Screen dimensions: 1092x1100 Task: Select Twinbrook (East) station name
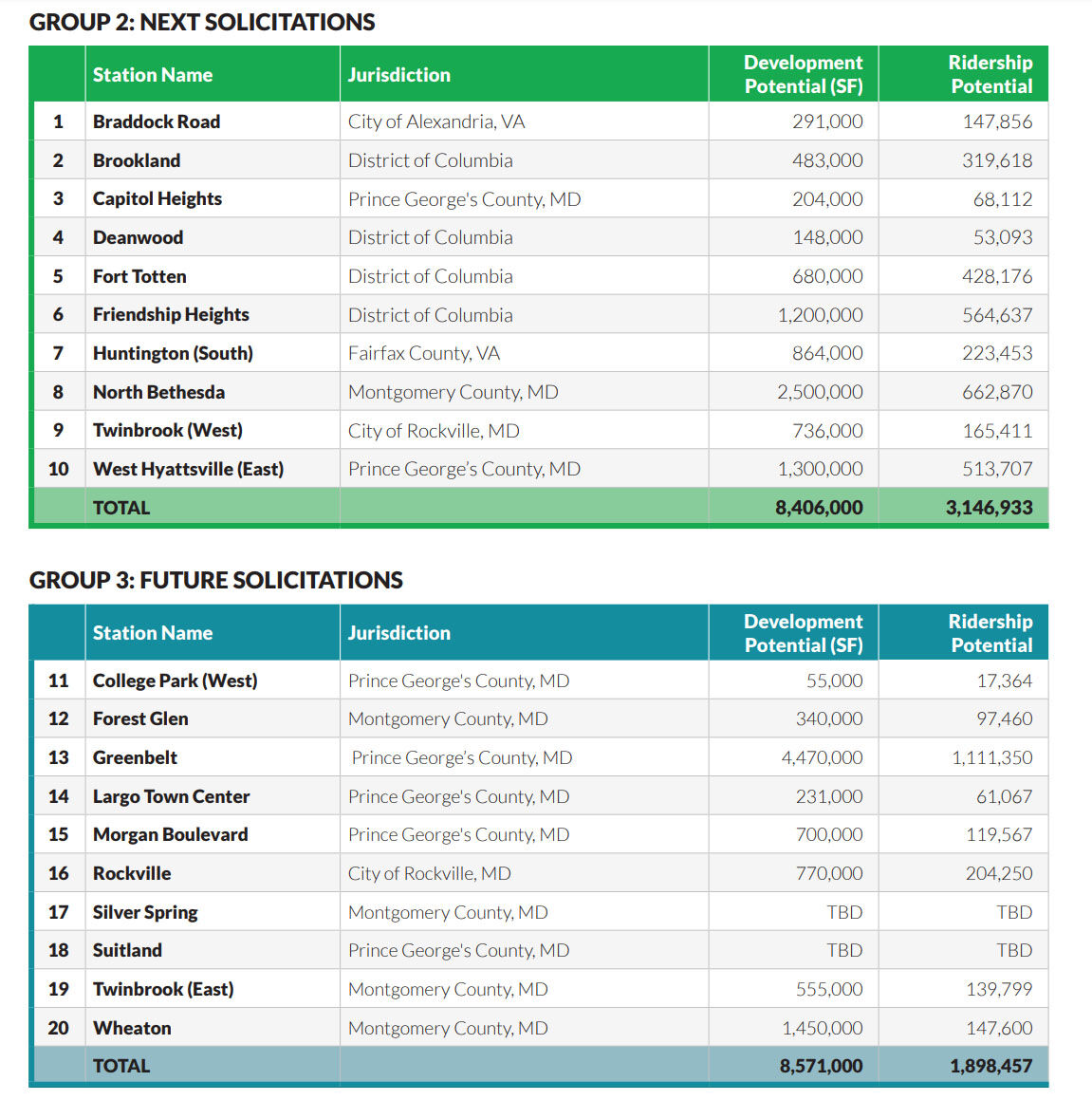point(163,989)
